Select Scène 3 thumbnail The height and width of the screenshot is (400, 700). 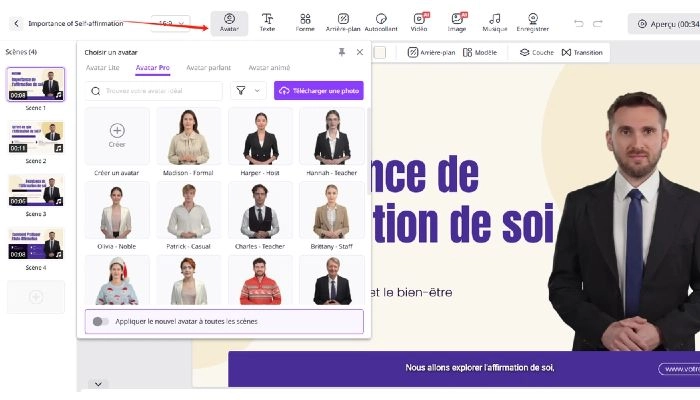36,190
